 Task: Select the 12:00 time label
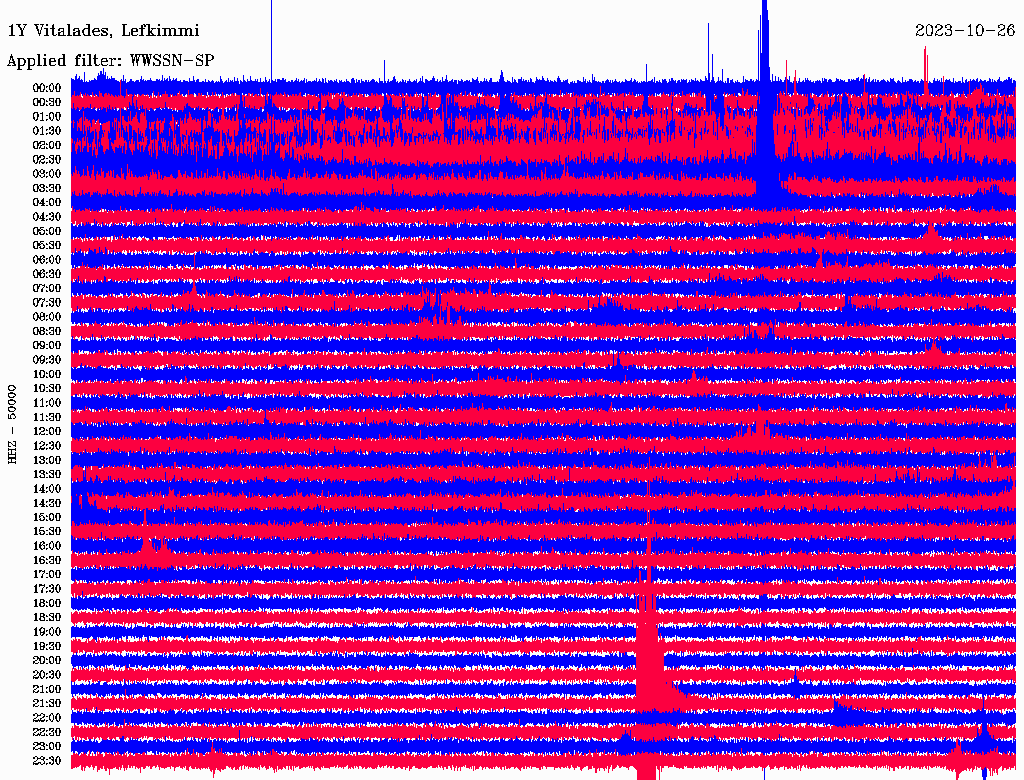pos(47,431)
